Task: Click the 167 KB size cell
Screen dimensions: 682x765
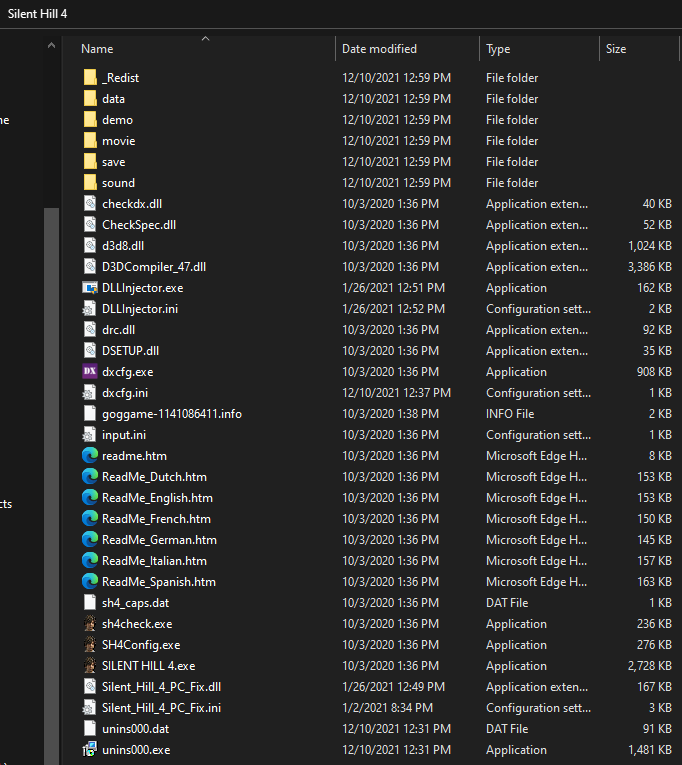Action: click(654, 686)
